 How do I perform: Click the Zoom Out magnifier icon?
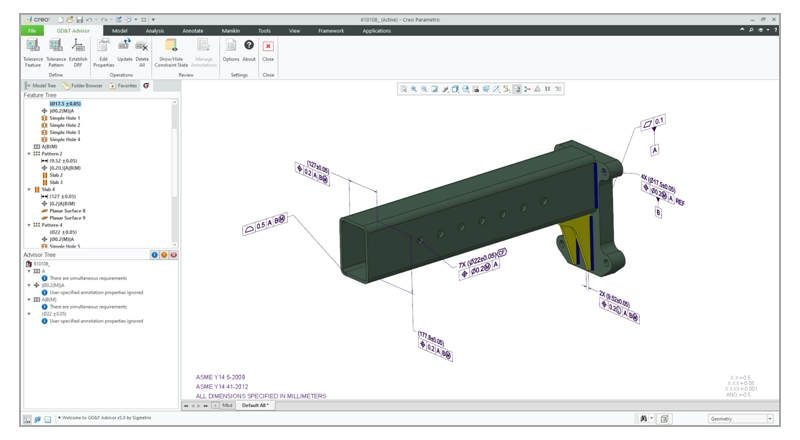(x=424, y=89)
